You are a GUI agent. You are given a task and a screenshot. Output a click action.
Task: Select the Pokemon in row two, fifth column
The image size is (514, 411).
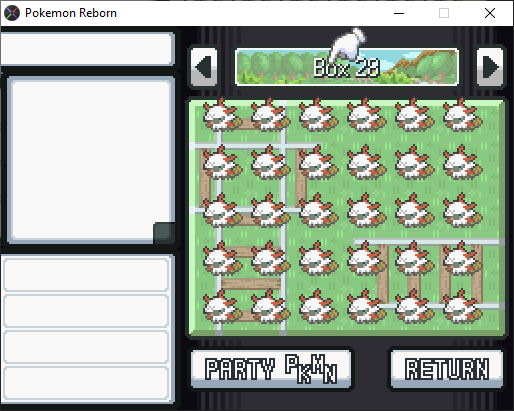(x=414, y=163)
